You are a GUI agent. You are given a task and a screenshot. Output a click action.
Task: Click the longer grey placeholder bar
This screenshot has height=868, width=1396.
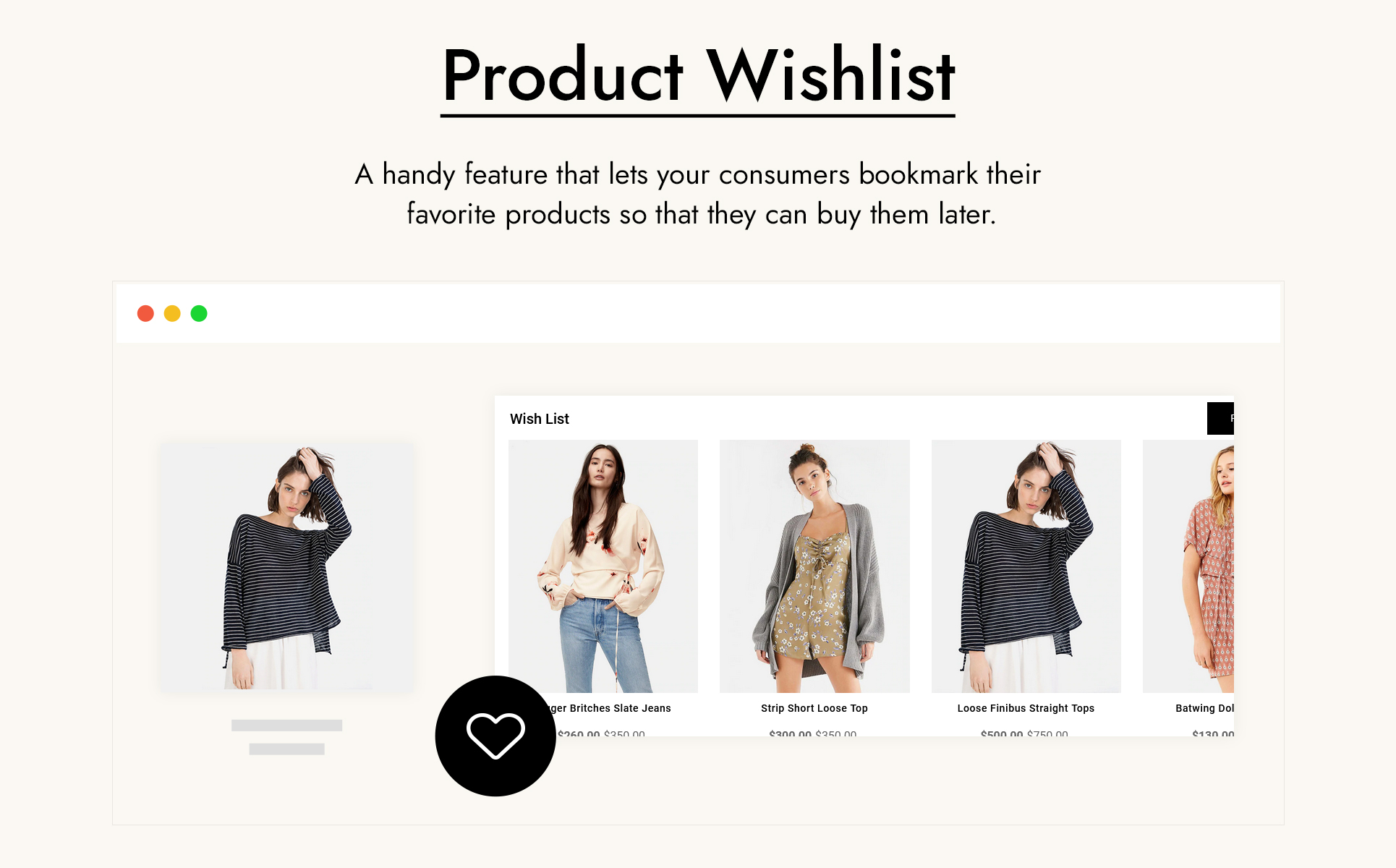point(286,725)
